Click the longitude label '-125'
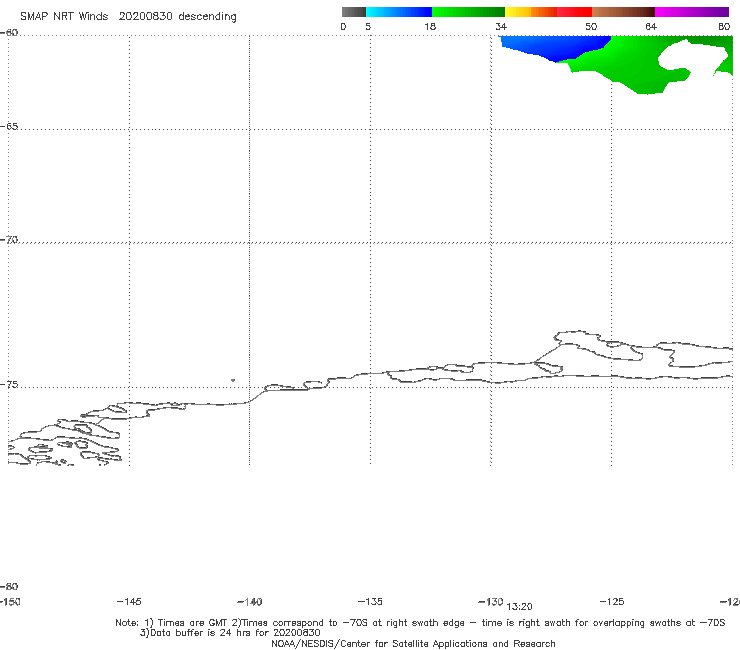 [612, 601]
